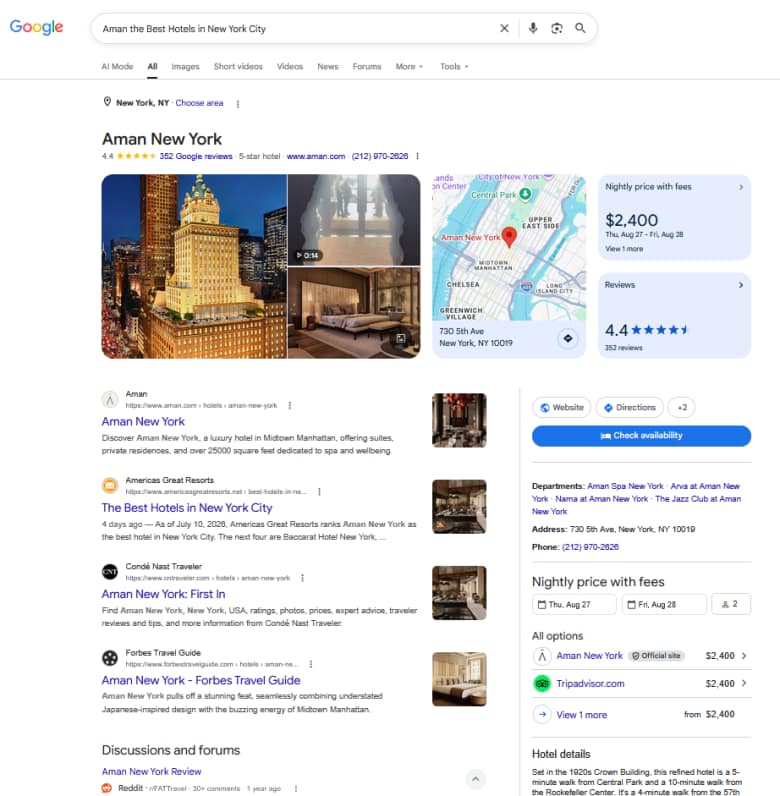
Task: Click the Reddit icon under discussions
Action: [x=107, y=788]
